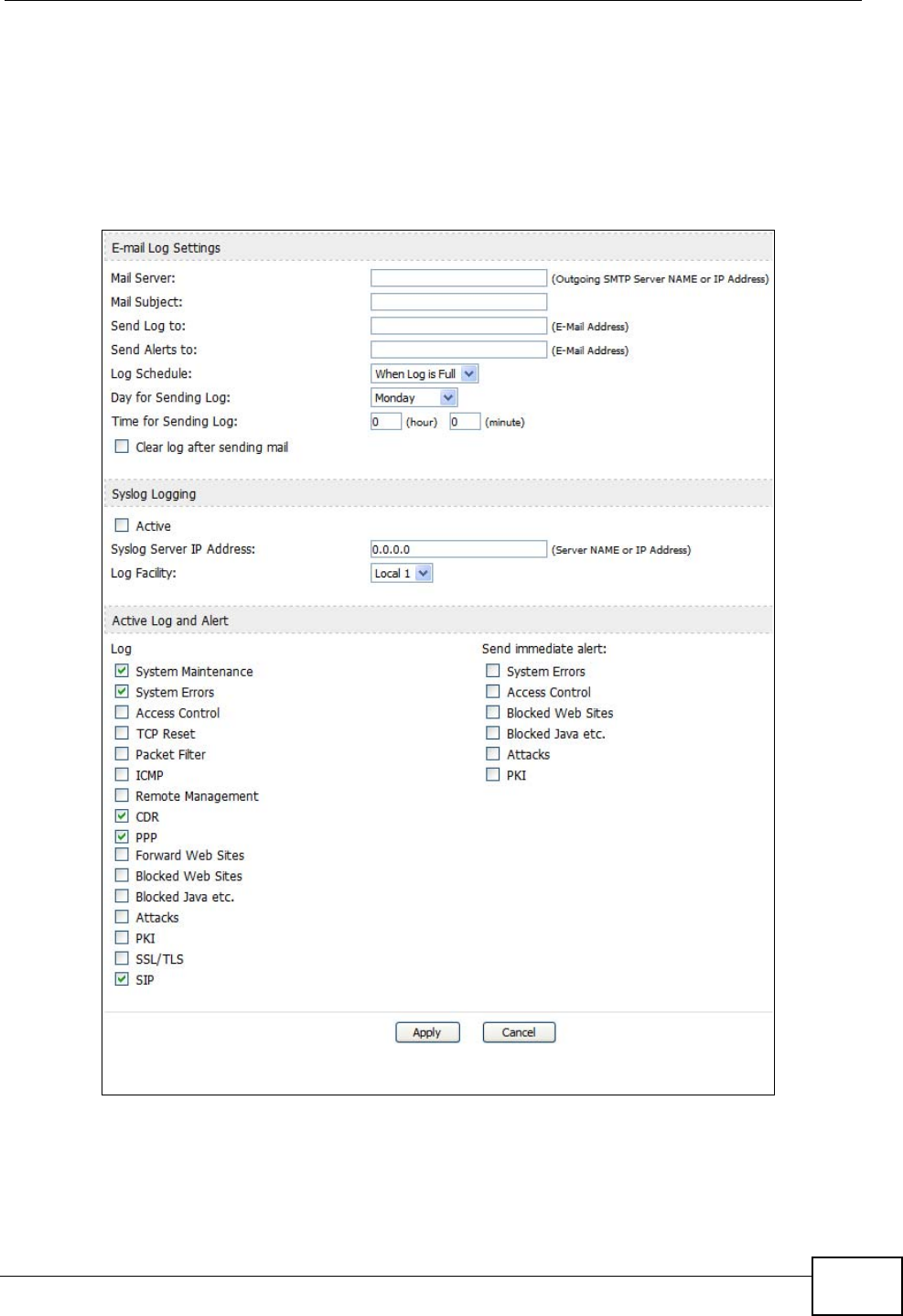Enable ICMP logging
The height and width of the screenshot is (1316, 903).
click(x=122, y=774)
